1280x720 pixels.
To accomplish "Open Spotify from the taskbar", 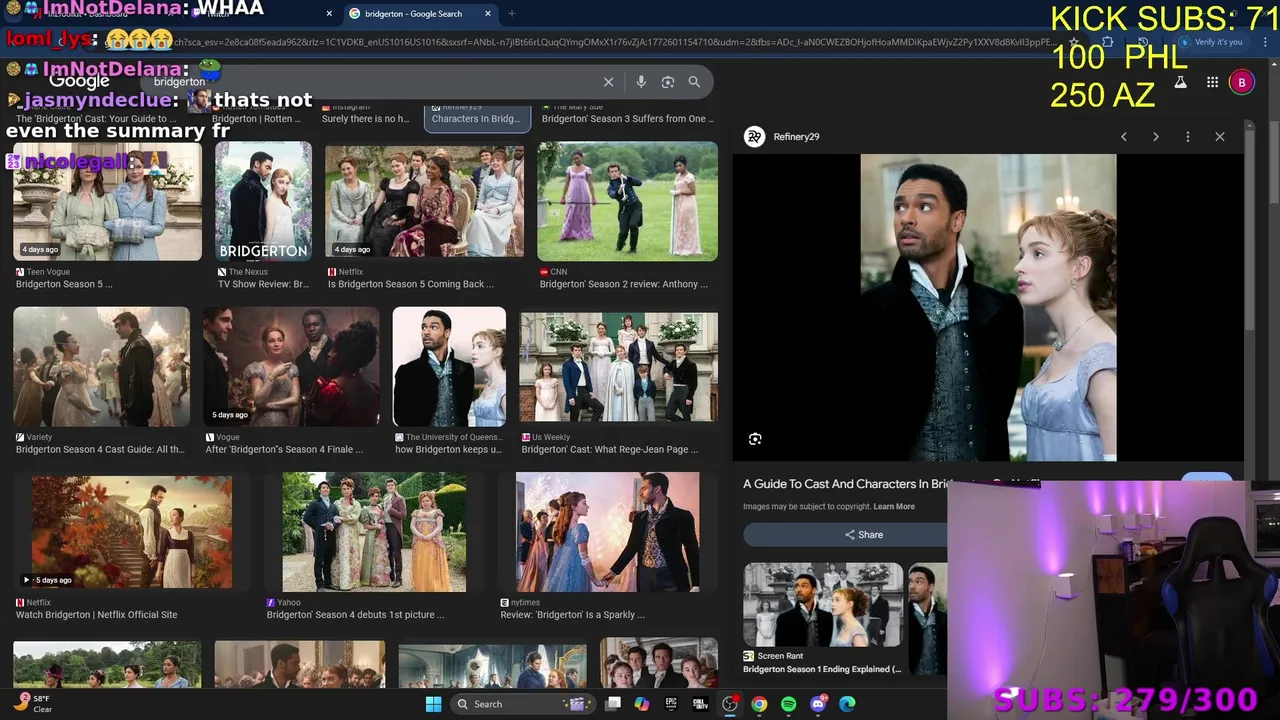I will point(788,704).
